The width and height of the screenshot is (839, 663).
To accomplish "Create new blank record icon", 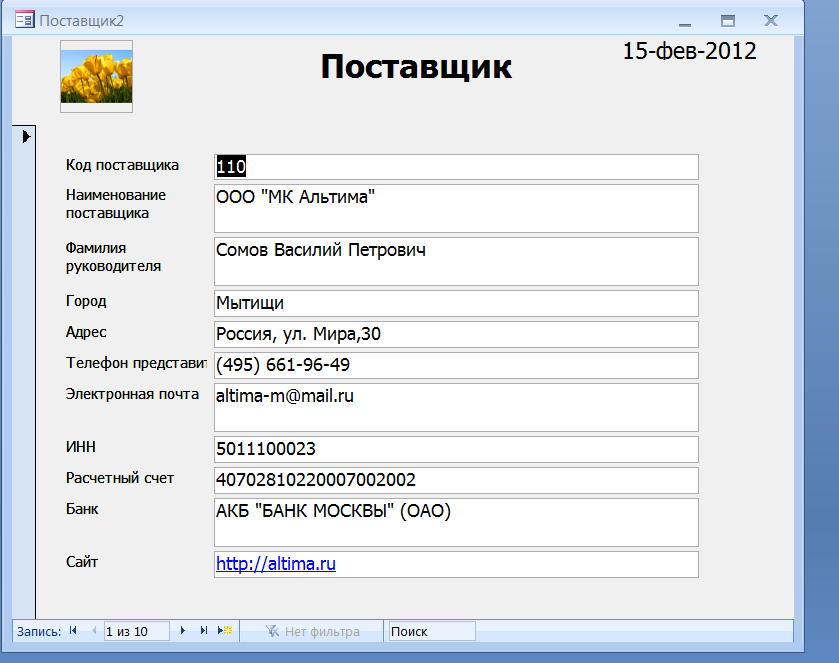I will tap(225, 631).
